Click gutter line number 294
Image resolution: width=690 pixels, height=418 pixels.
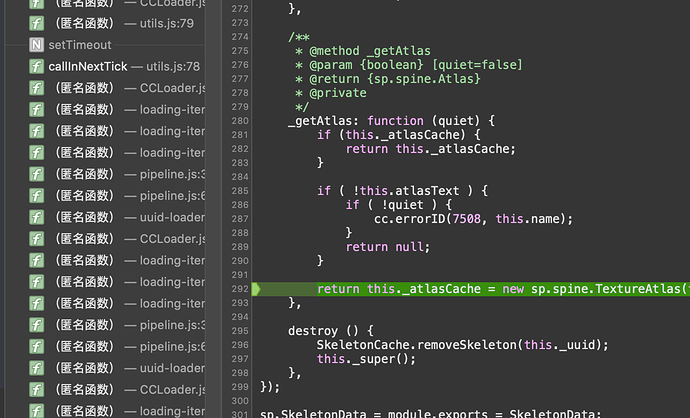(x=240, y=317)
